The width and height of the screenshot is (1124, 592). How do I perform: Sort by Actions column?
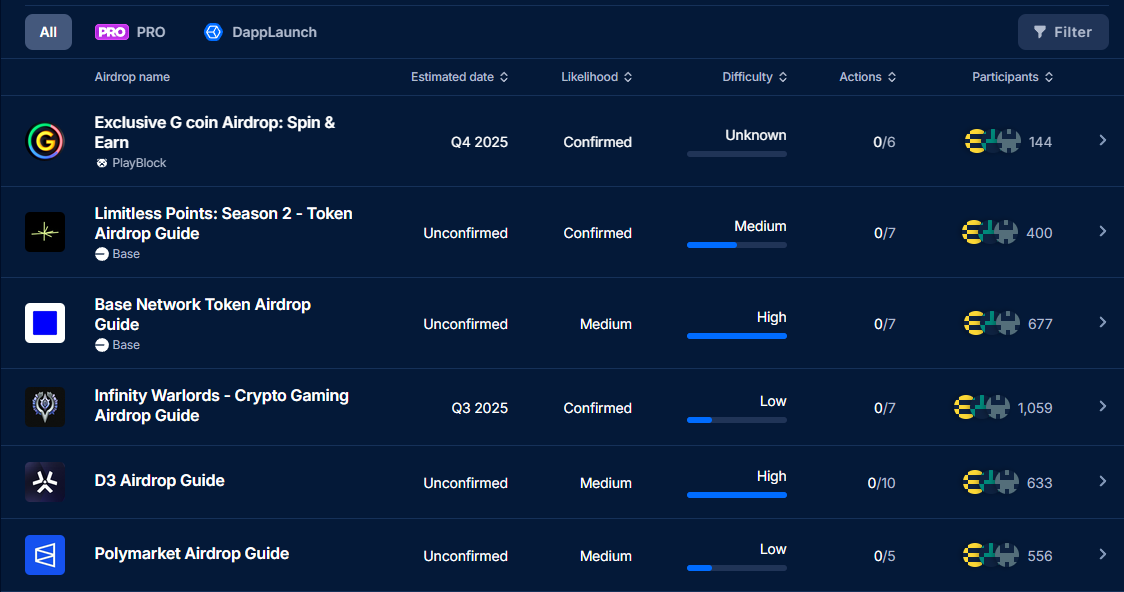click(867, 77)
